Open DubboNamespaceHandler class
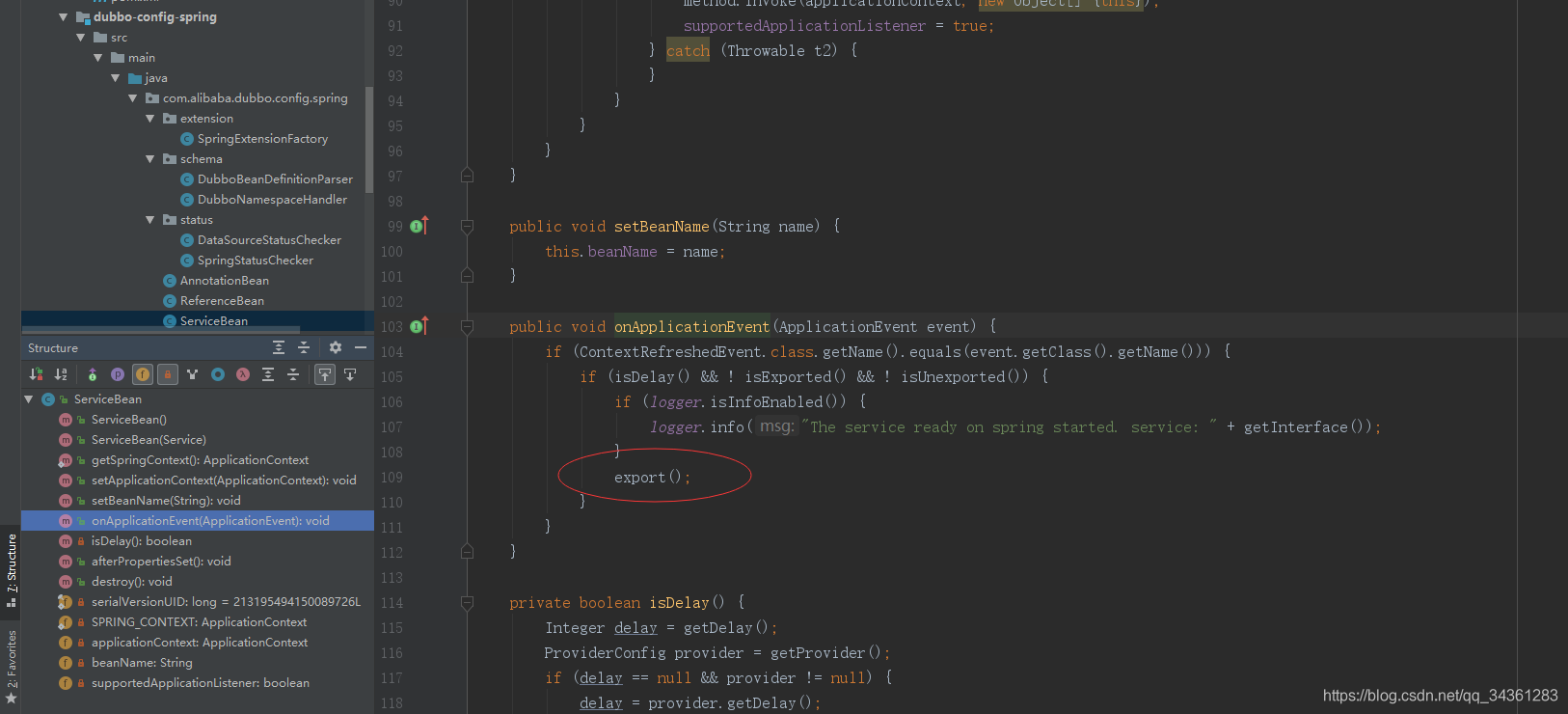The height and width of the screenshot is (714, 1568). [272, 200]
